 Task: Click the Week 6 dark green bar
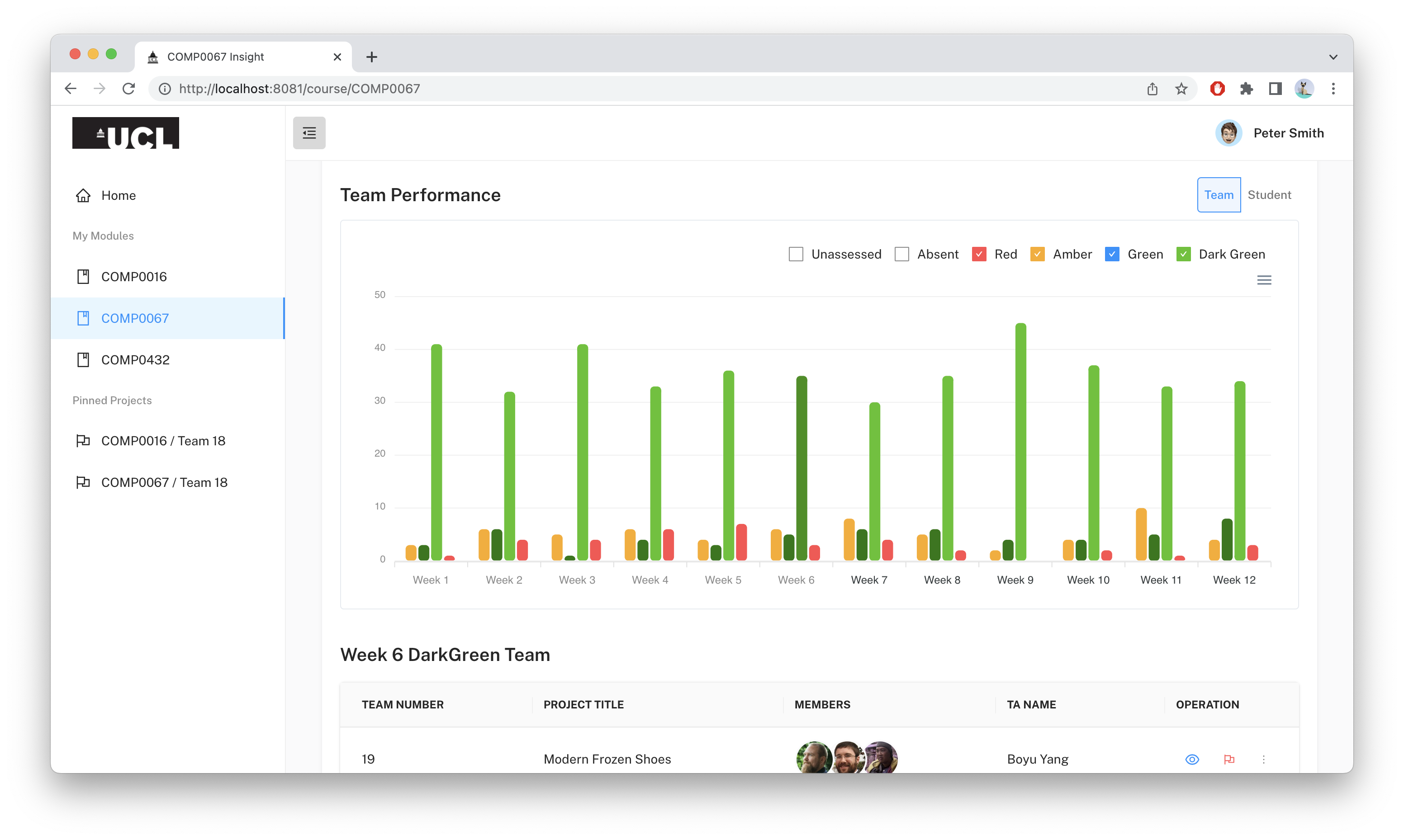point(801,468)
